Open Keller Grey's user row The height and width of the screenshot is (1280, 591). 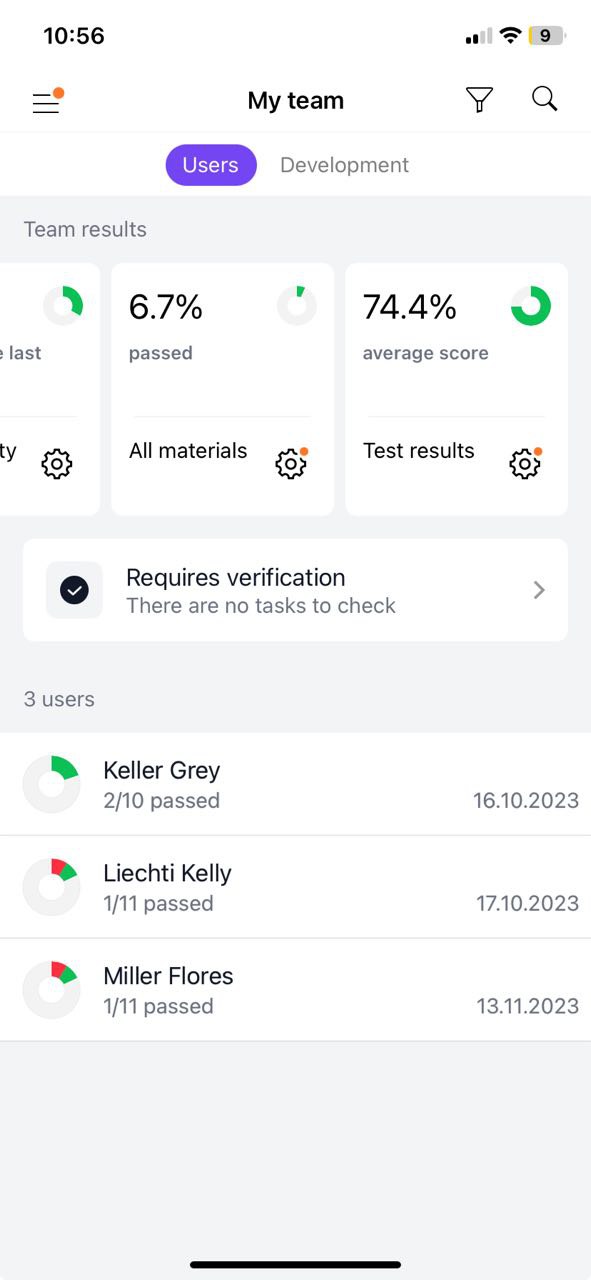pyautogui.click(x=296, y=784)
